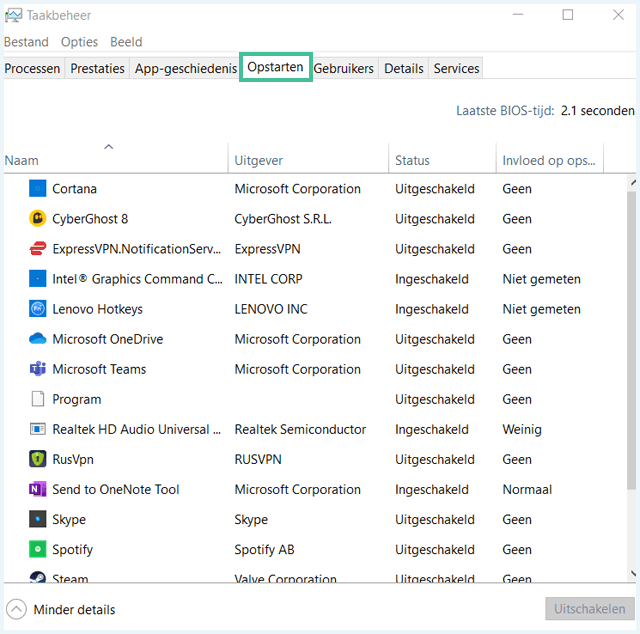The height and width of the screenshot is (634, 640).
Task: Click the scrollbar up arrow
Action: click(632, 182)
